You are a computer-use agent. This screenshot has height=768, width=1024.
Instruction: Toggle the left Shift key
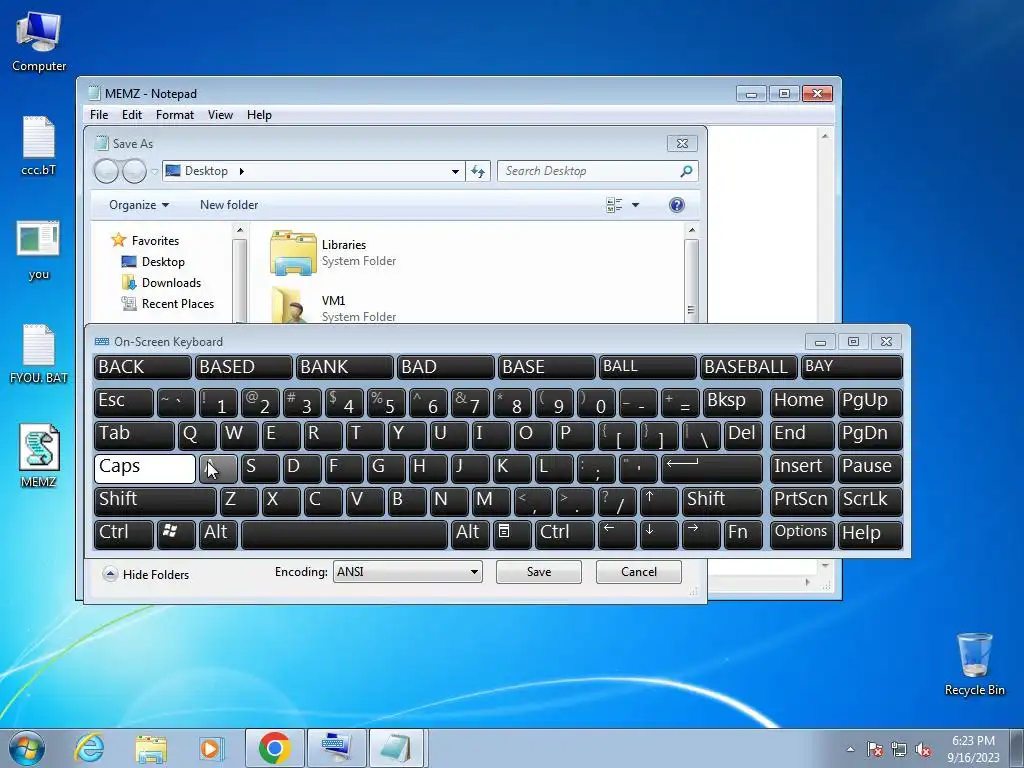click(x=155, y=501)
